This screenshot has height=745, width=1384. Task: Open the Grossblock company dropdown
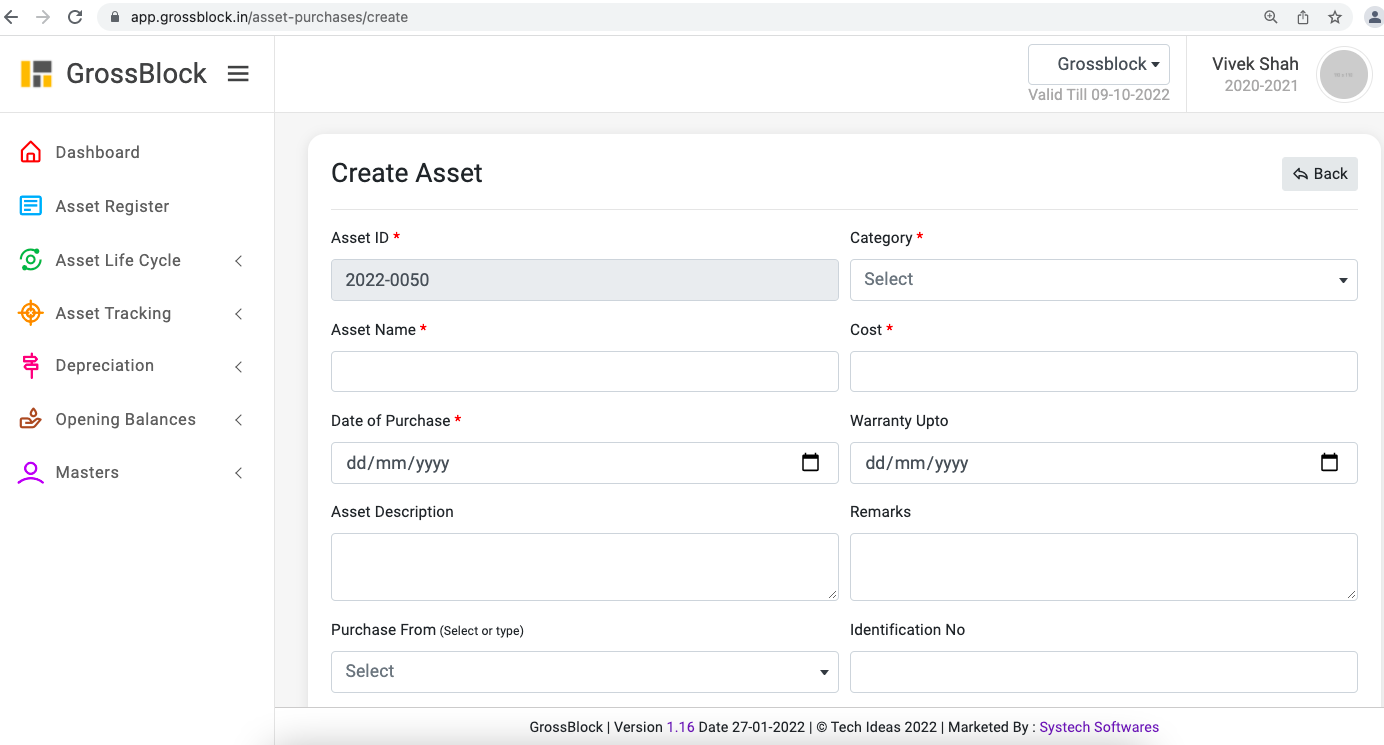(1099, 64)
